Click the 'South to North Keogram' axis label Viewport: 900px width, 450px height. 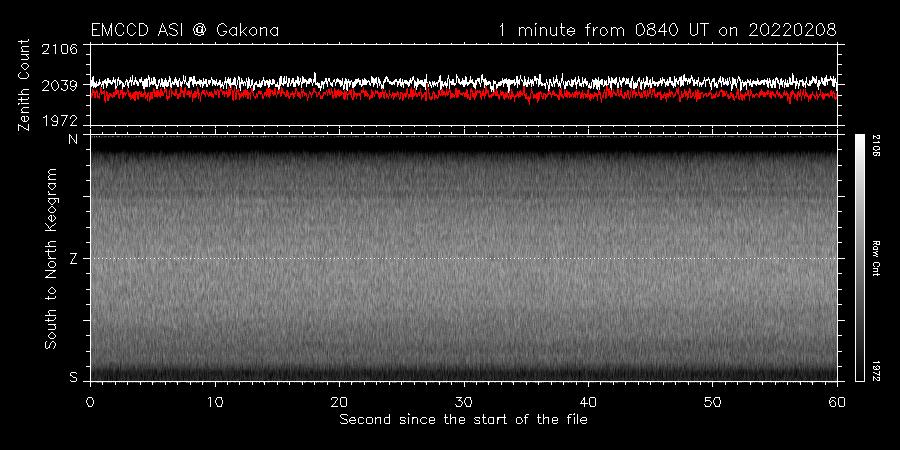pyautogui.click(x=51, y=258)
